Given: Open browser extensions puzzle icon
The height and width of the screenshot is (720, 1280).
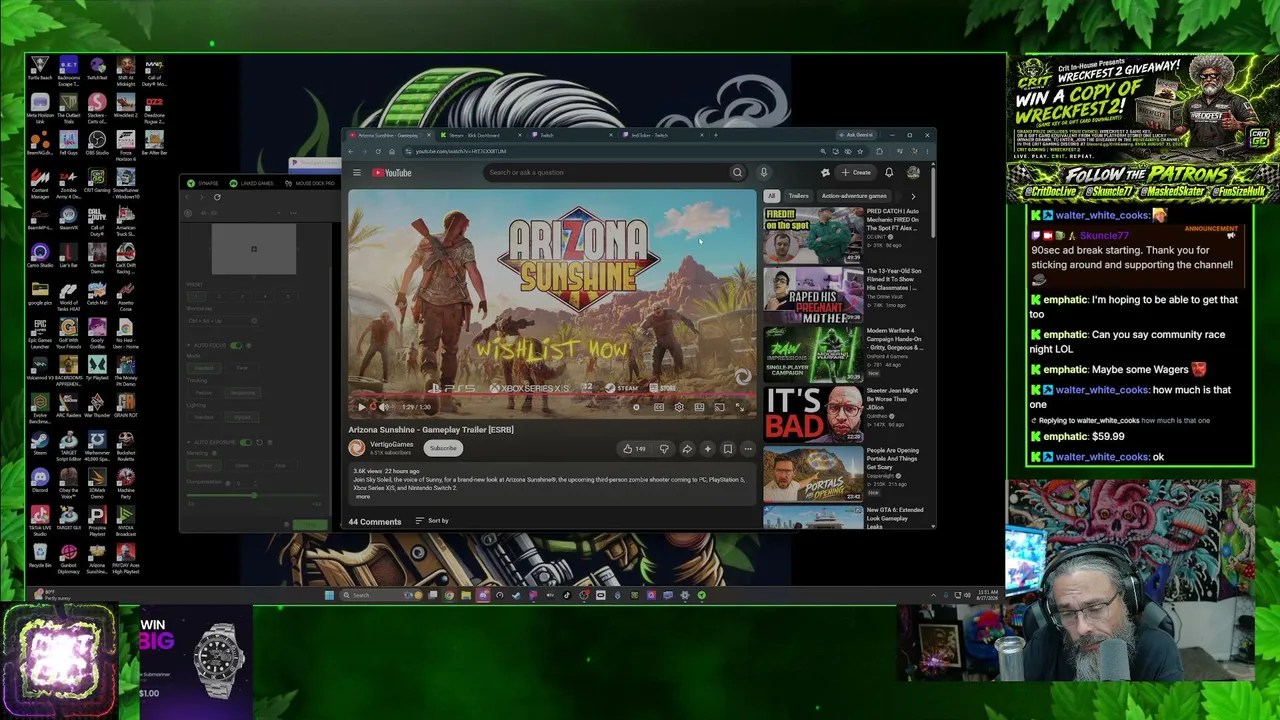Looking at the screenshot, I should click(879, 151).
